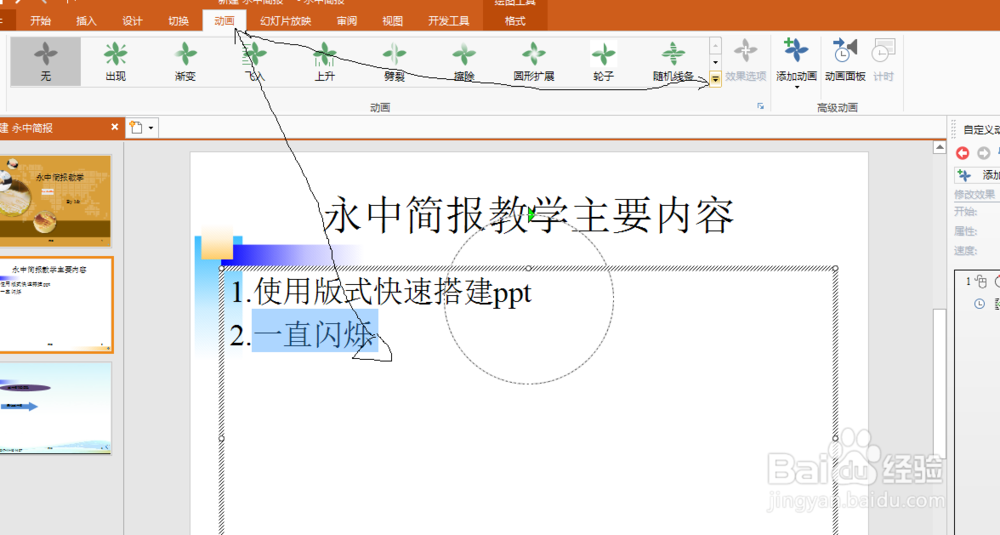Image resolution: width=1000 pixels, height=535 pixels.
Task: Apply the 擦除 wipe animation
Action: [x=464, y=62]
